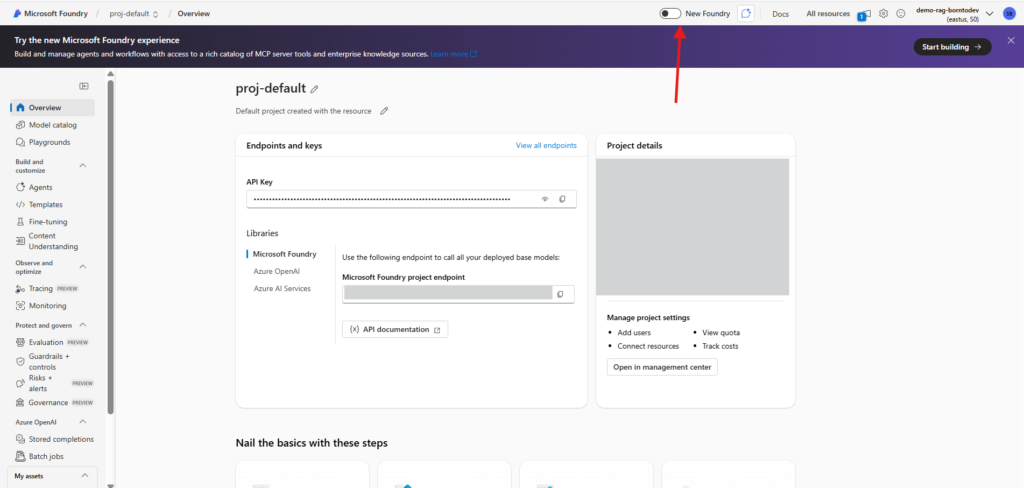Image resolution: width=1024 pixels, height=488 pixels.
Task: Copy the API Key to clipboard
Action: 562,199
